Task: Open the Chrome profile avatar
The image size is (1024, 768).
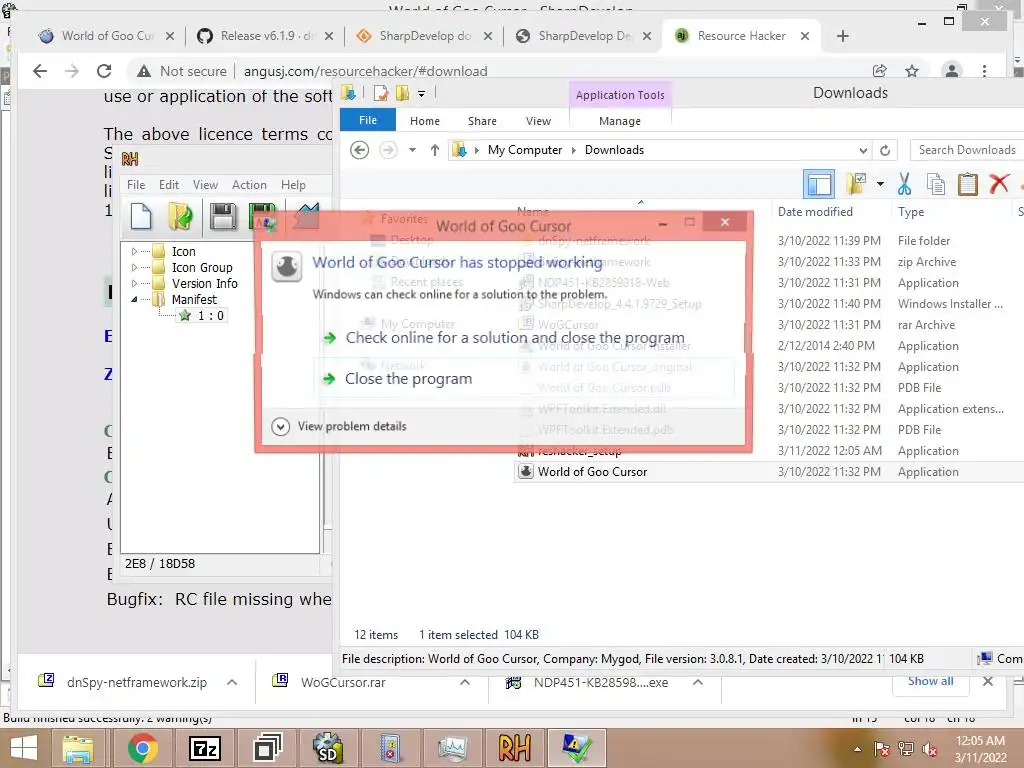Action: click(x=952, y=71)
